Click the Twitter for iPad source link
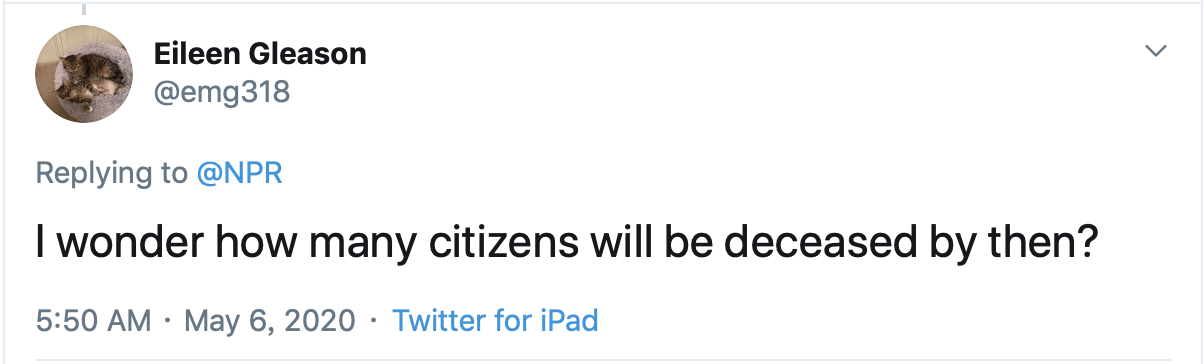This screenshot has width=1204, height=364. click(495, 321)
